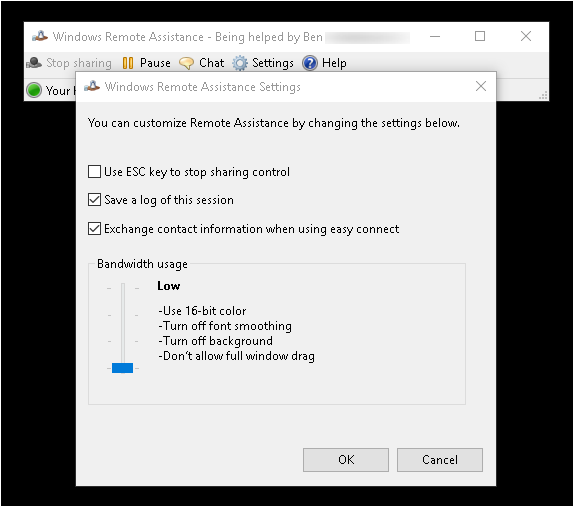Click Remote Assistance Settings dialog title icon
The width and height of the screenshot is (575, 508).
tap(92, 87)
